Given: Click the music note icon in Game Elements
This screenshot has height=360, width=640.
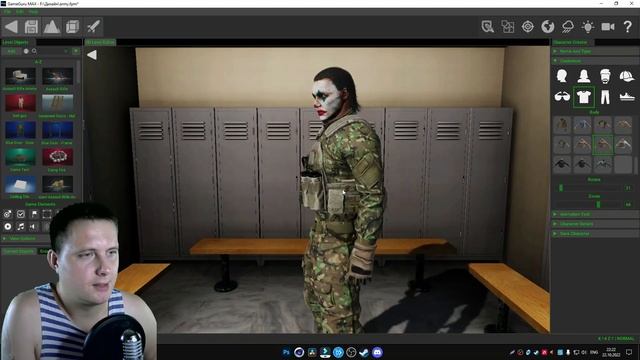Looking at the screenshot, I should coord(21,226).
